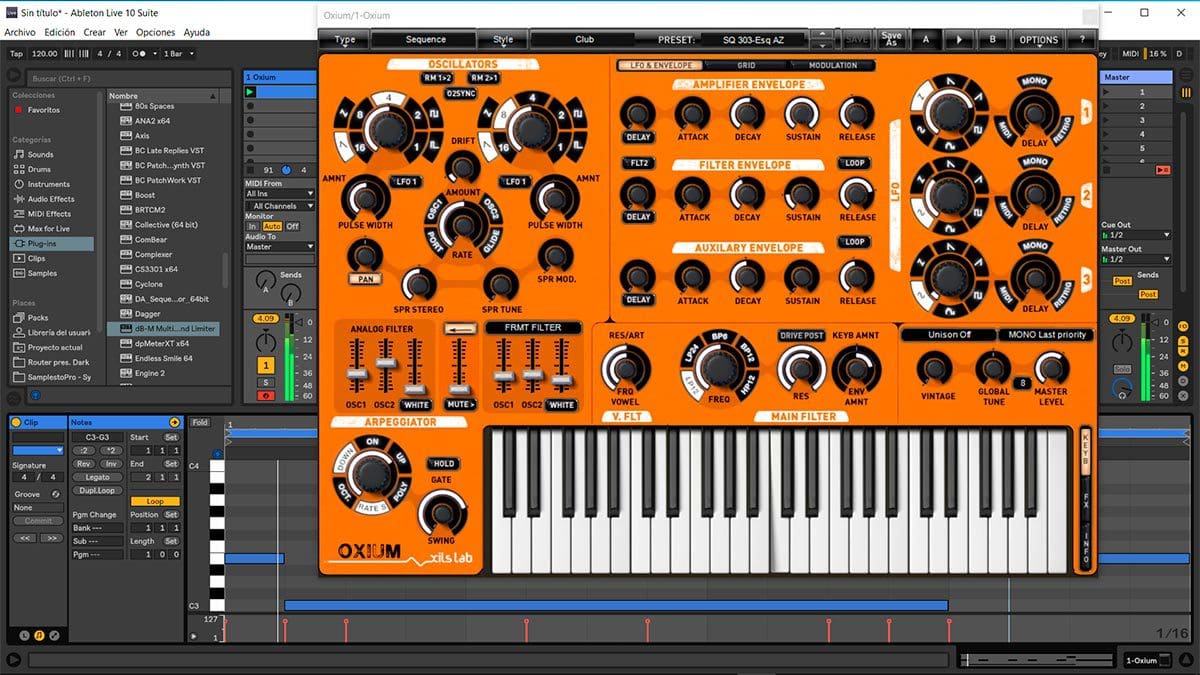The height and width of the screenshot is (675, 1200).
Task: Show the Notes box via music note icon
Action: coord(39,635)
